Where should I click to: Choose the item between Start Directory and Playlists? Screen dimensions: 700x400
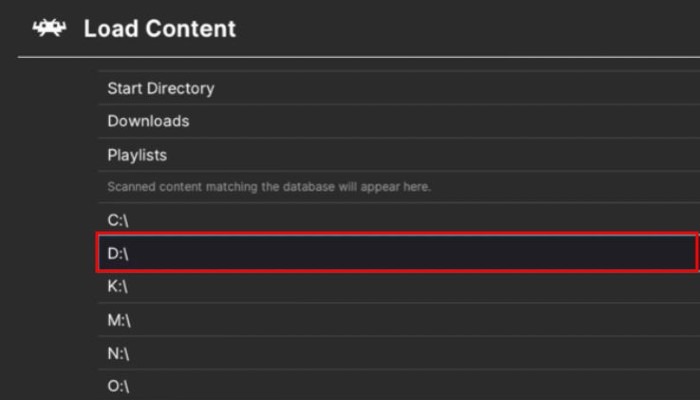pos(148,121)
